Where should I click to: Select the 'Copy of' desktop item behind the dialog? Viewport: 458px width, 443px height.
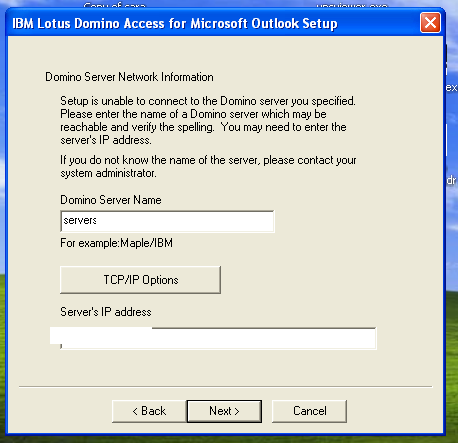114,5
